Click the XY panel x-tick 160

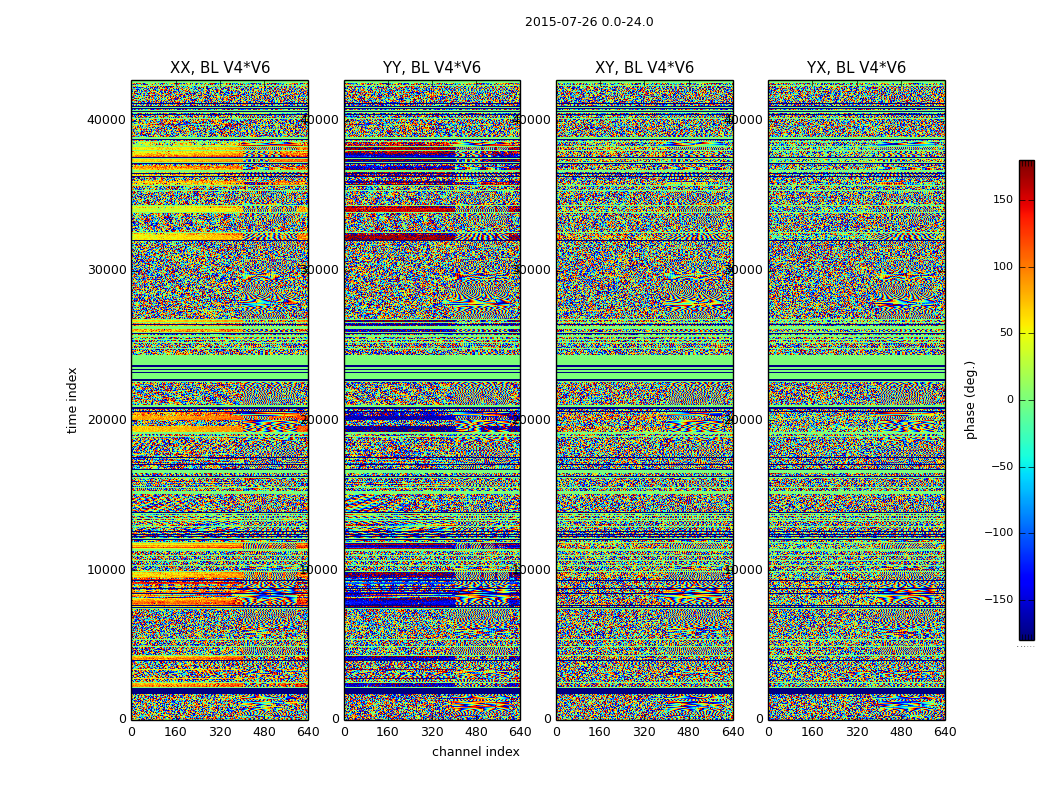coord(600,732)
